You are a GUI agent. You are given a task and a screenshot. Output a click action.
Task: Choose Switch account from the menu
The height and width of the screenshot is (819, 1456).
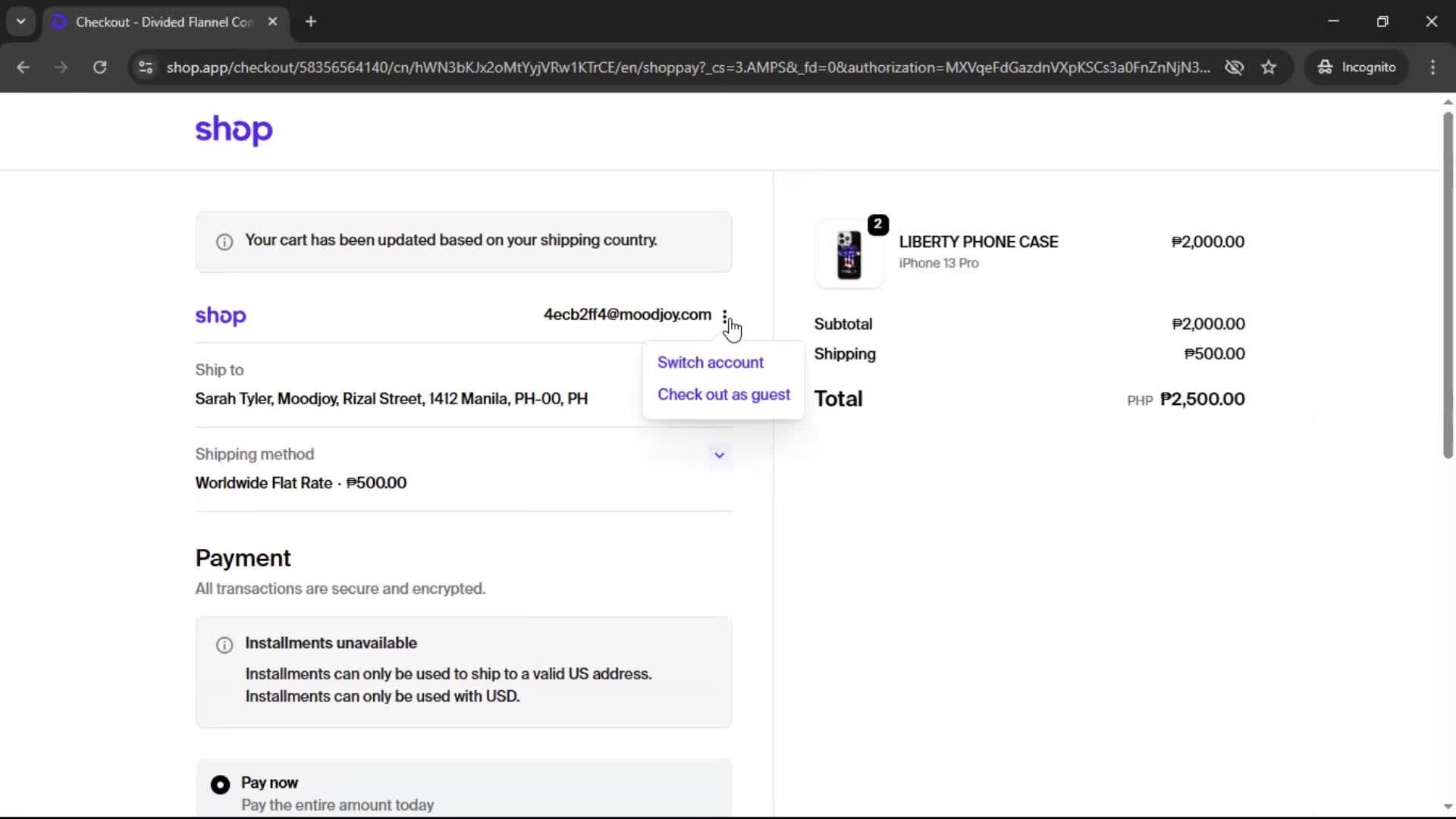click(710, 362)
